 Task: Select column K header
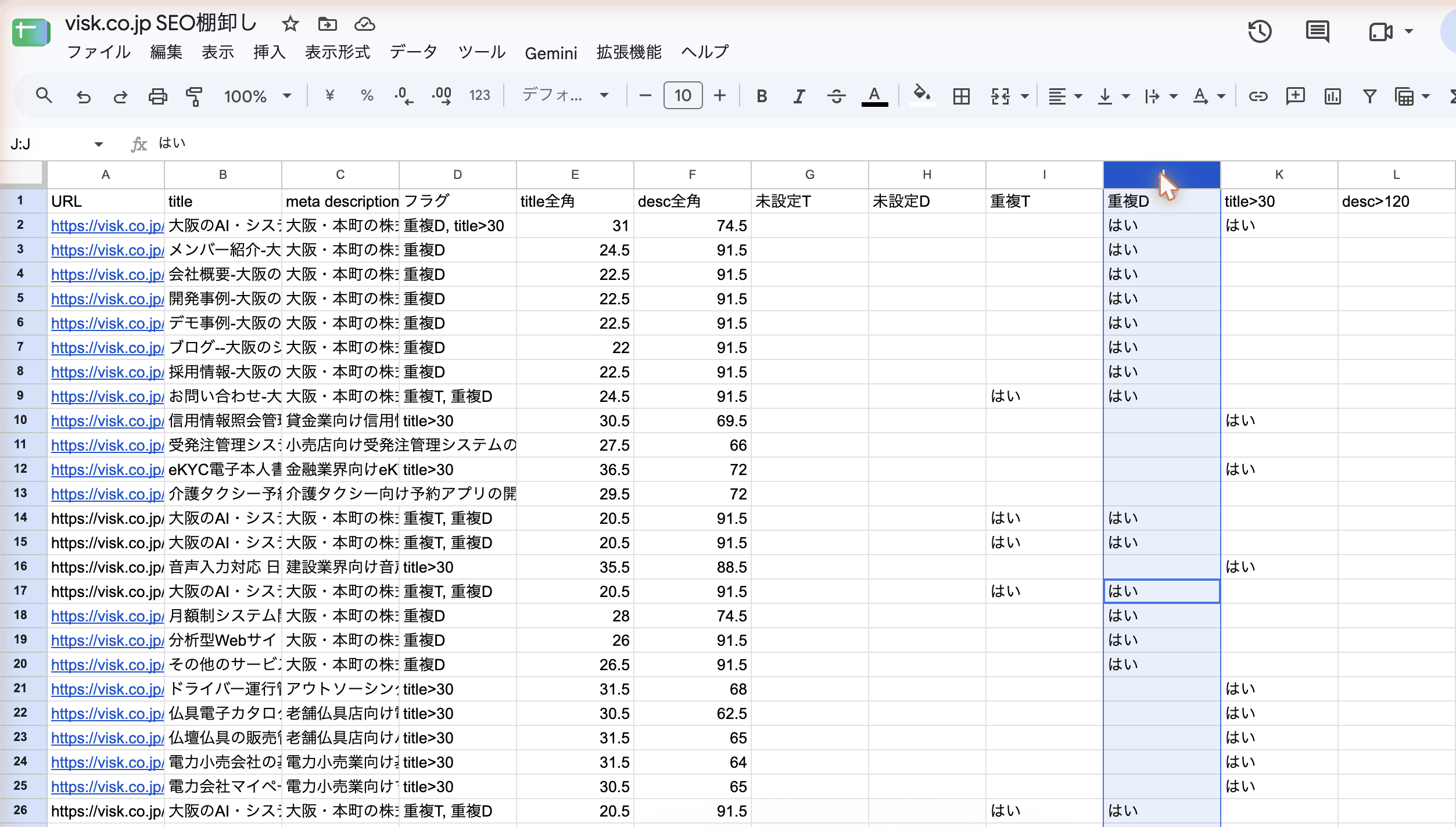point(1279,175)
